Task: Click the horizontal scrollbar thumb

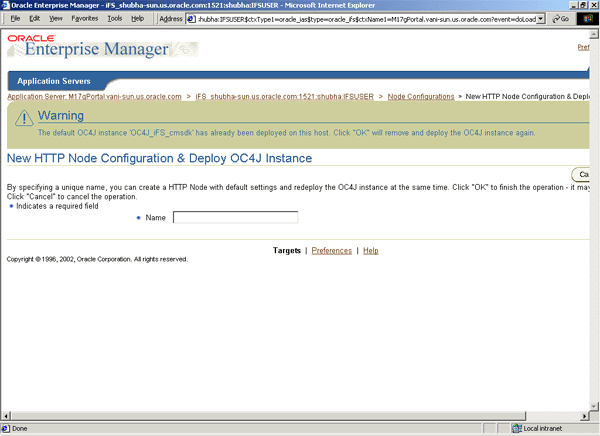Action: tap(268, 416)
